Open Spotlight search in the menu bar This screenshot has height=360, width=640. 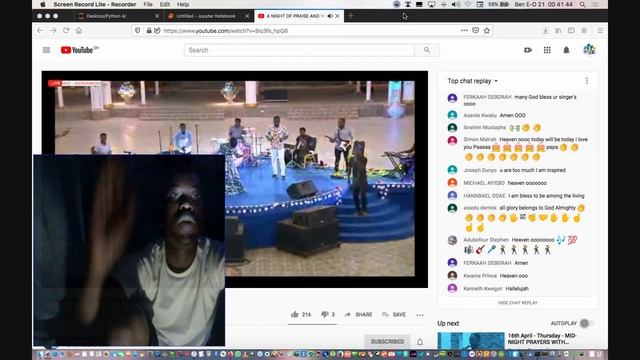click(x=582, y=4)
